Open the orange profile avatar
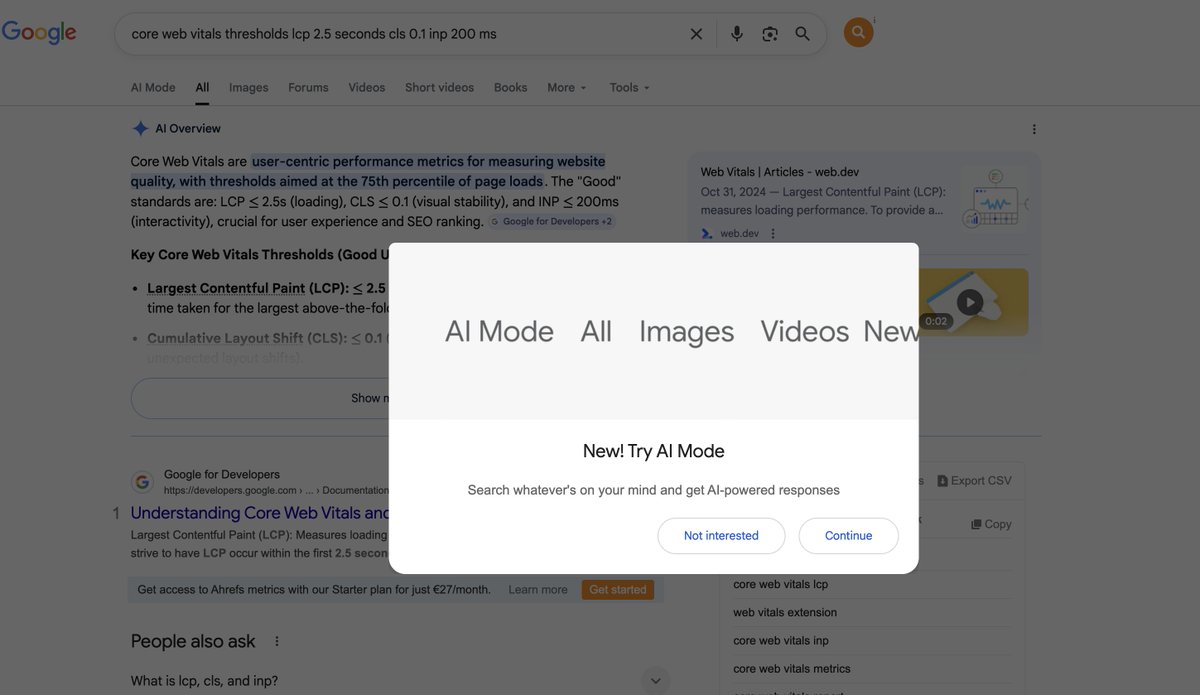The width and height of the screenshot is (1200, 695). 858,33
